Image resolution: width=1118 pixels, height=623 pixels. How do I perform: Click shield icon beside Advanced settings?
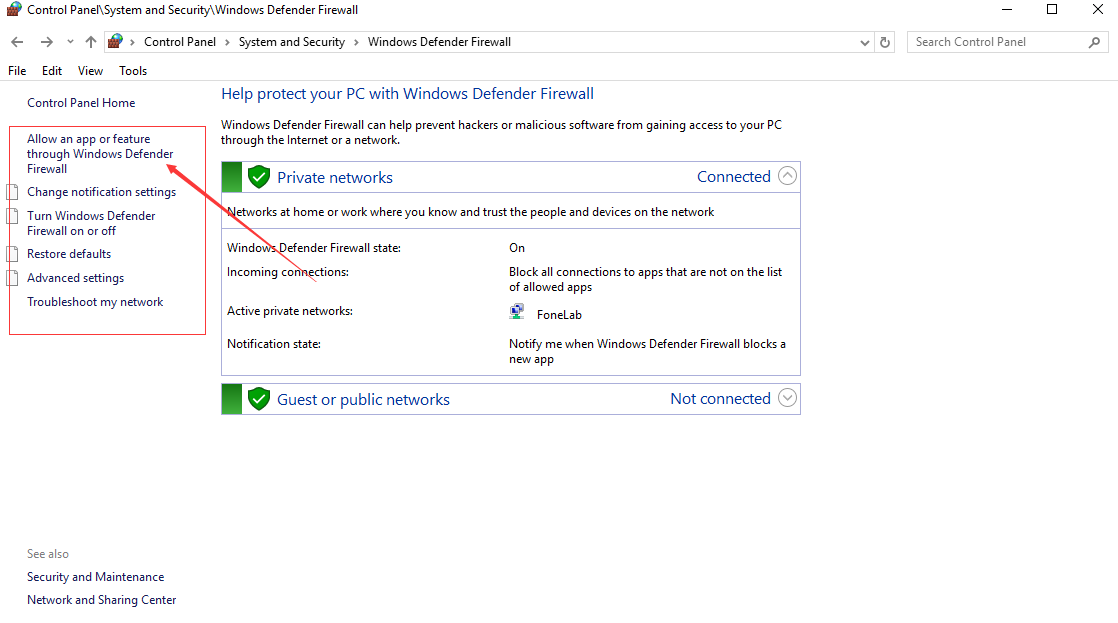[12, 278]
